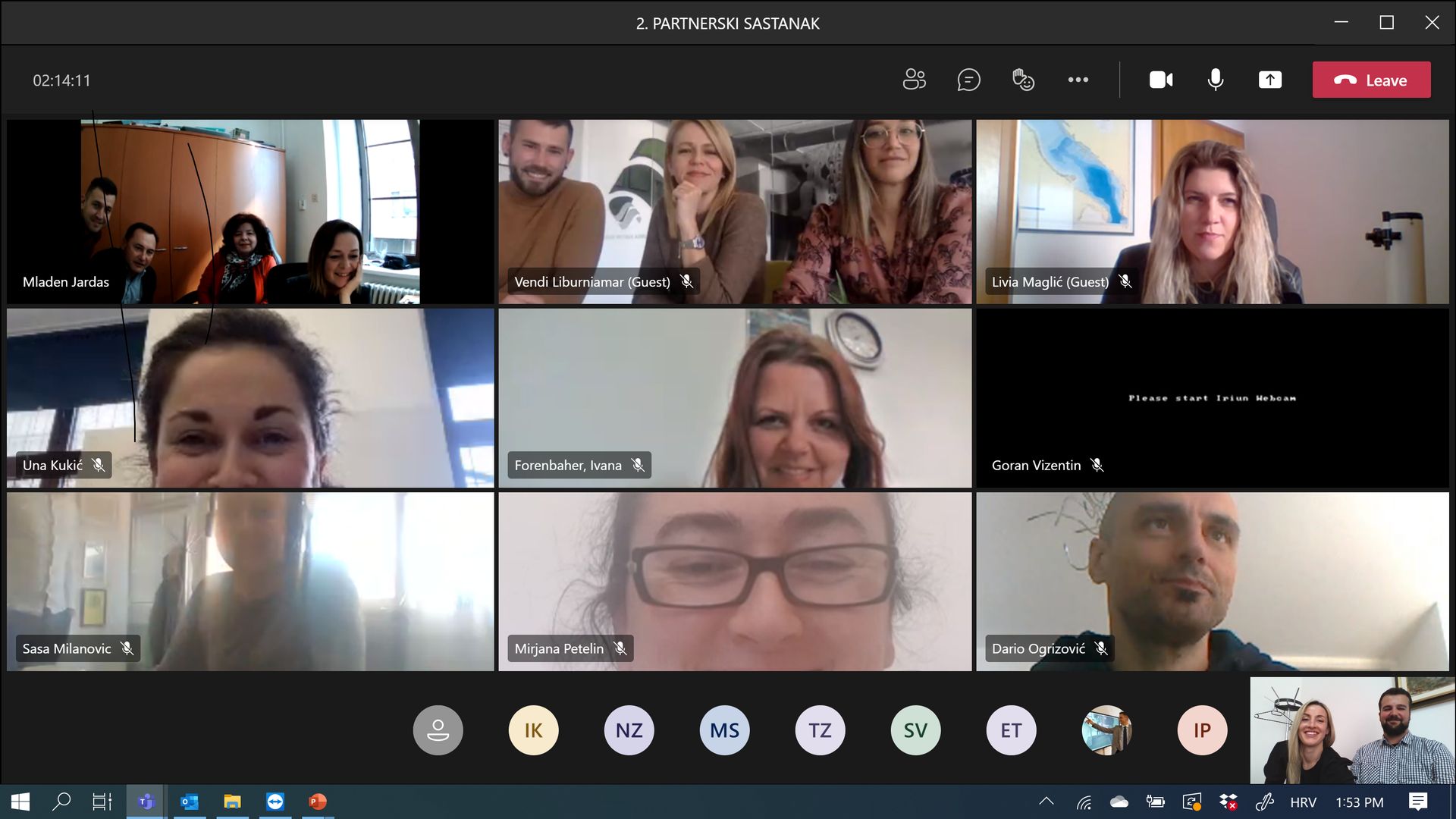Click the NZ participant avatar

point(629,730)
